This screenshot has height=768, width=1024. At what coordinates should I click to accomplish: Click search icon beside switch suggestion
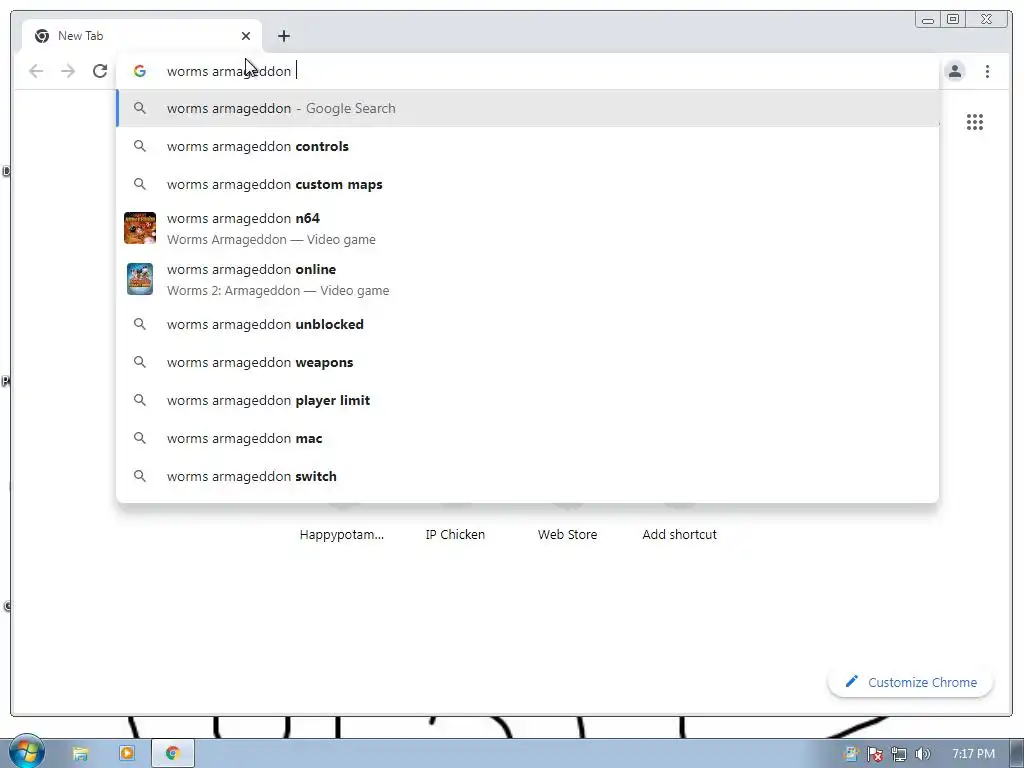coord(140,476)
